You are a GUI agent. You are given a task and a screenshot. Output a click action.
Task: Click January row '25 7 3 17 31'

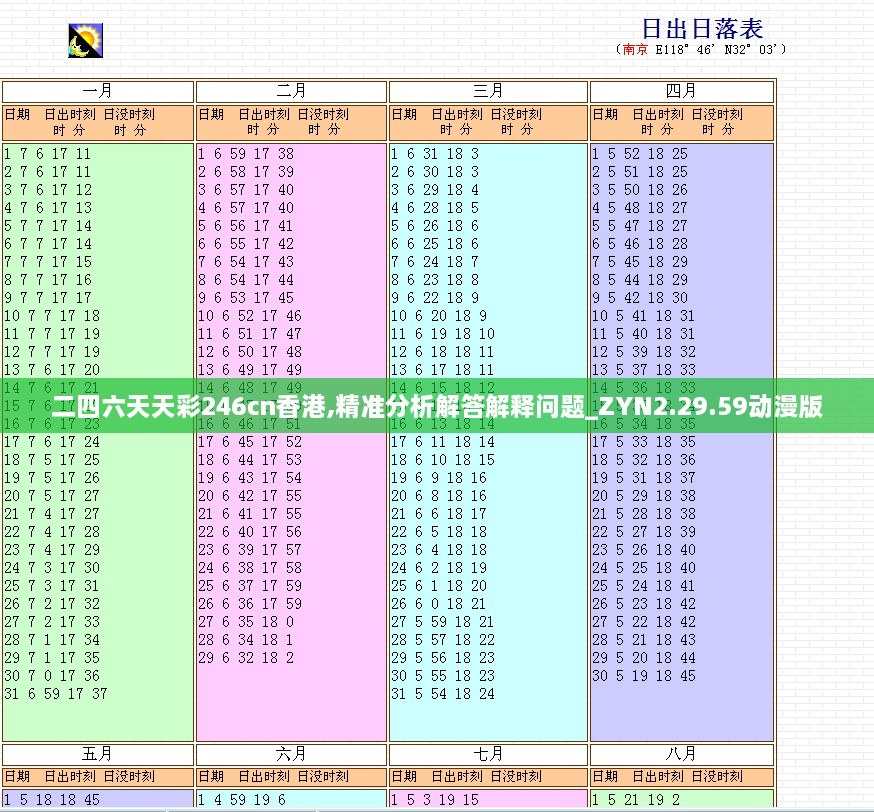[52, 586]
